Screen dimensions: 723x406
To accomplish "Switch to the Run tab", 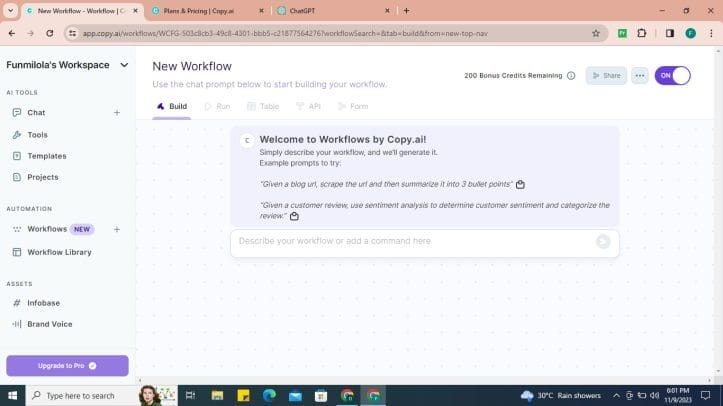I will click(216, 106).
